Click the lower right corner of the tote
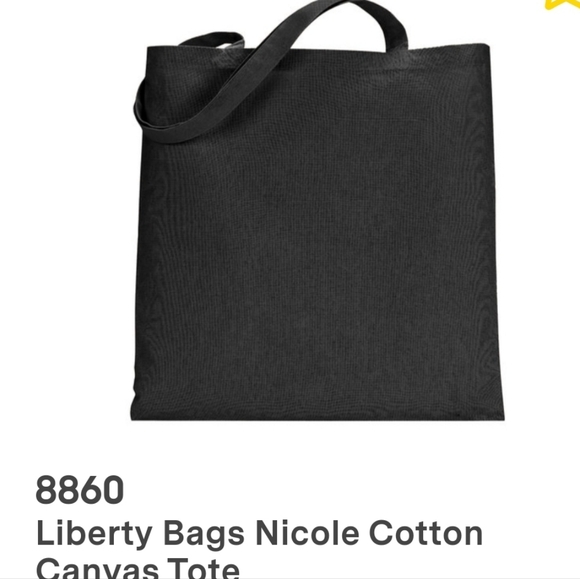Image resolution: width=580 pixels, height=579 pixels. click(498, 413)
